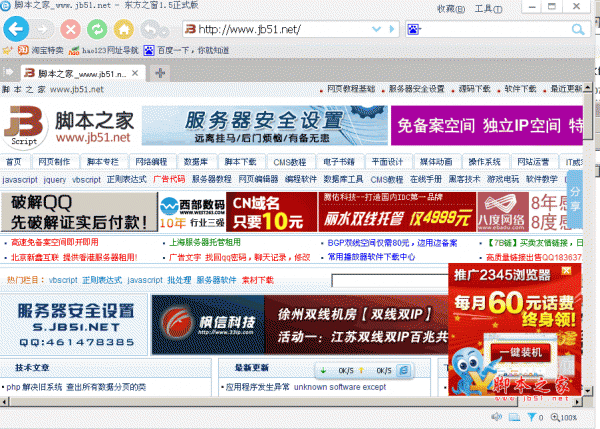Click the 枫信科技 徐州双线机房 banner
This screenshot has height=429, width=600.
click(x=300, y=325)
